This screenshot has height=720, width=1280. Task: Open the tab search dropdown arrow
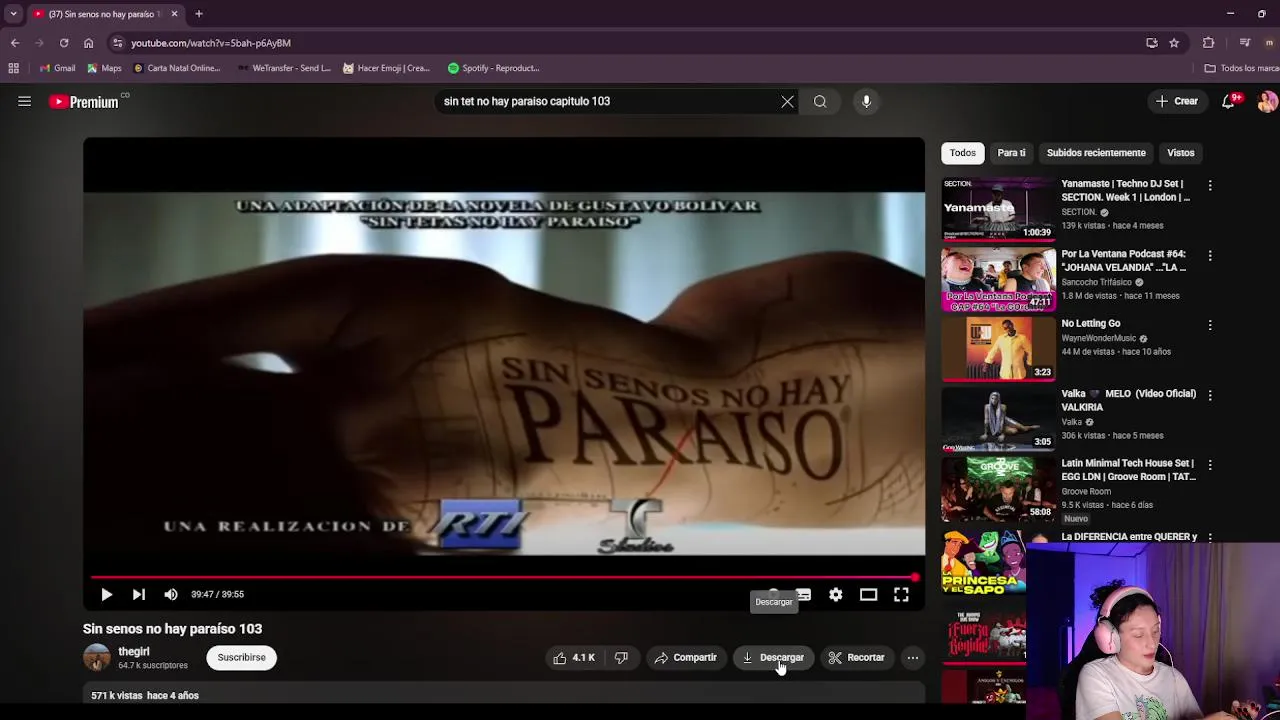click(13, 14)
